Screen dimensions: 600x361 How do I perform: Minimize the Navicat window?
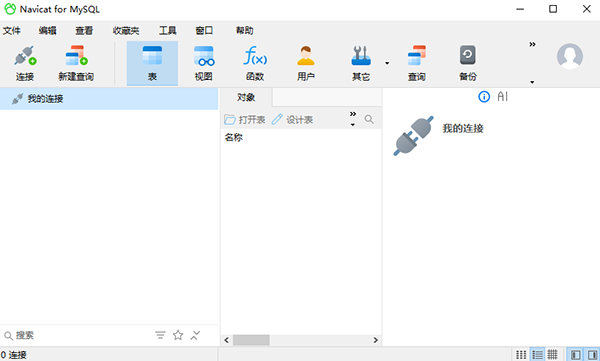click(520, 9)
